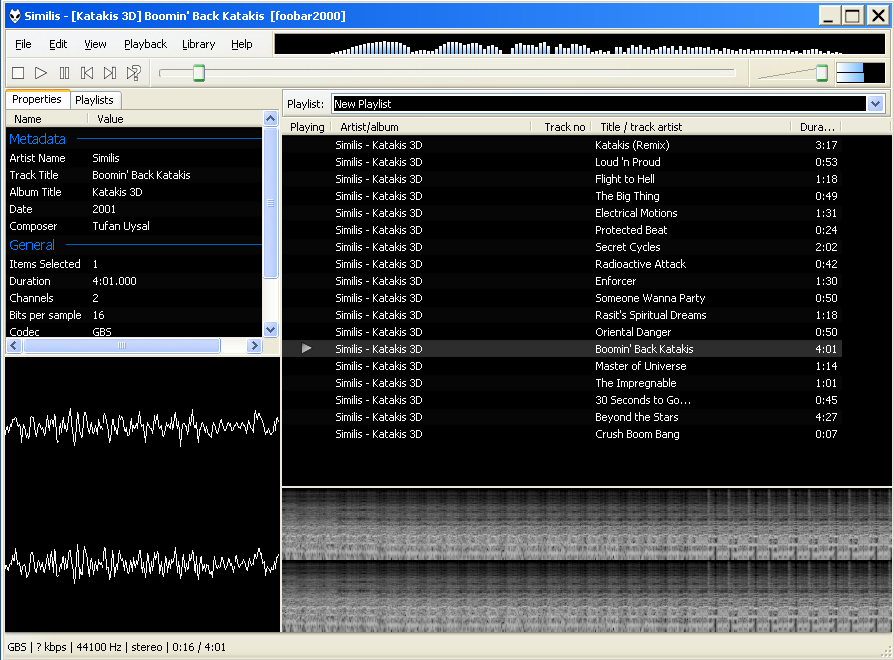Image resolution: width=894 pixels, height=660 pixels.
Task: Click the volume level visualization icon
Action: pos(860,73)
